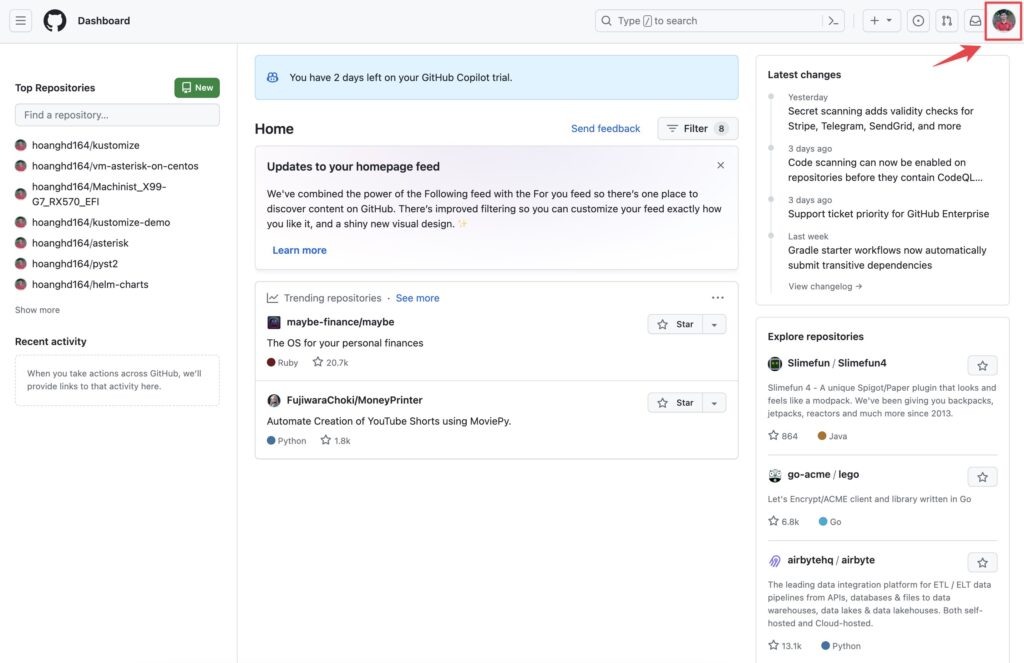Viewport: 1024px width, 663px height.
Task: Click the airbyte 13.1k stars count
Action: (785, 645)
